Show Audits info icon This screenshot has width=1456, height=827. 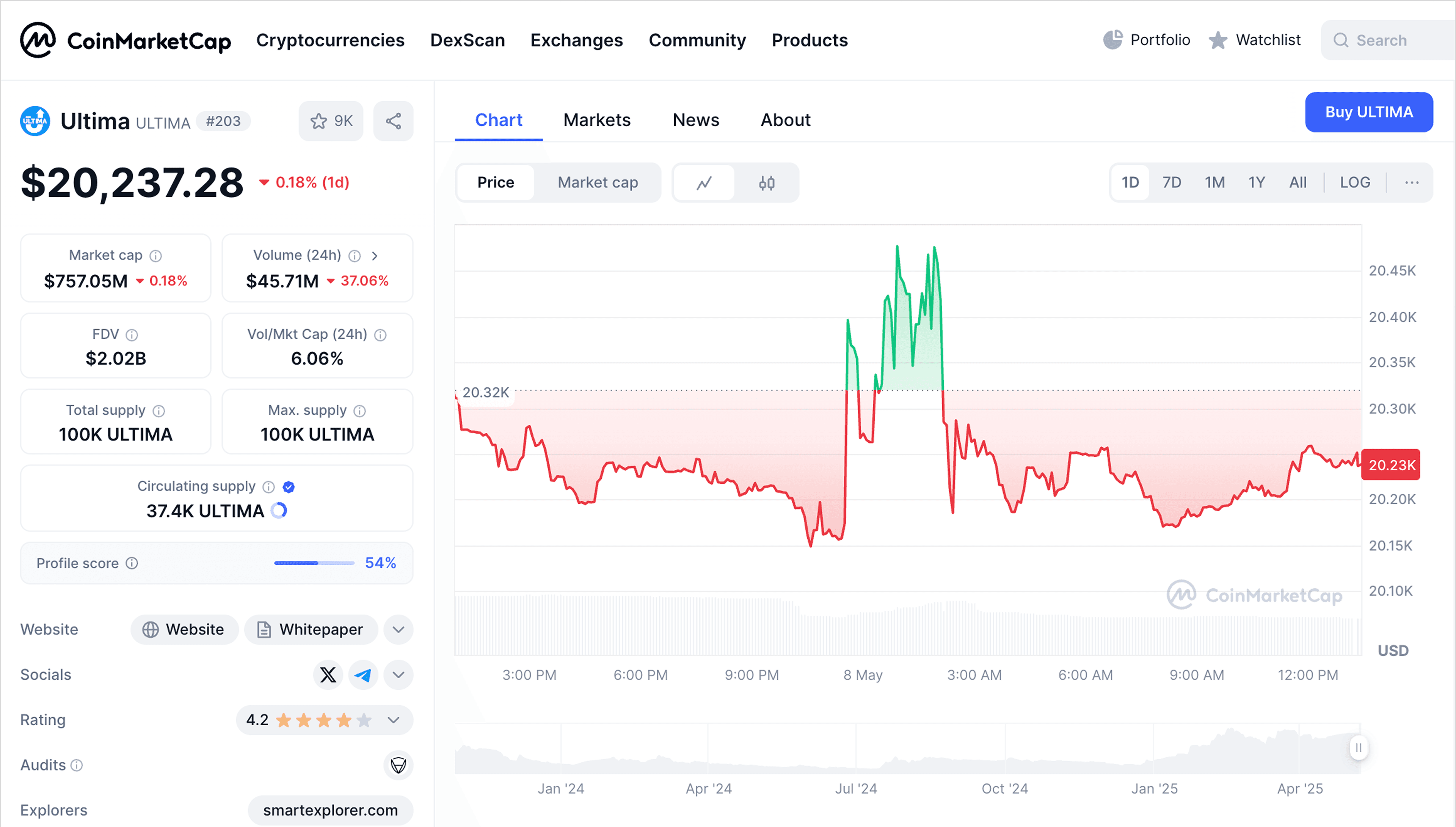77,765
